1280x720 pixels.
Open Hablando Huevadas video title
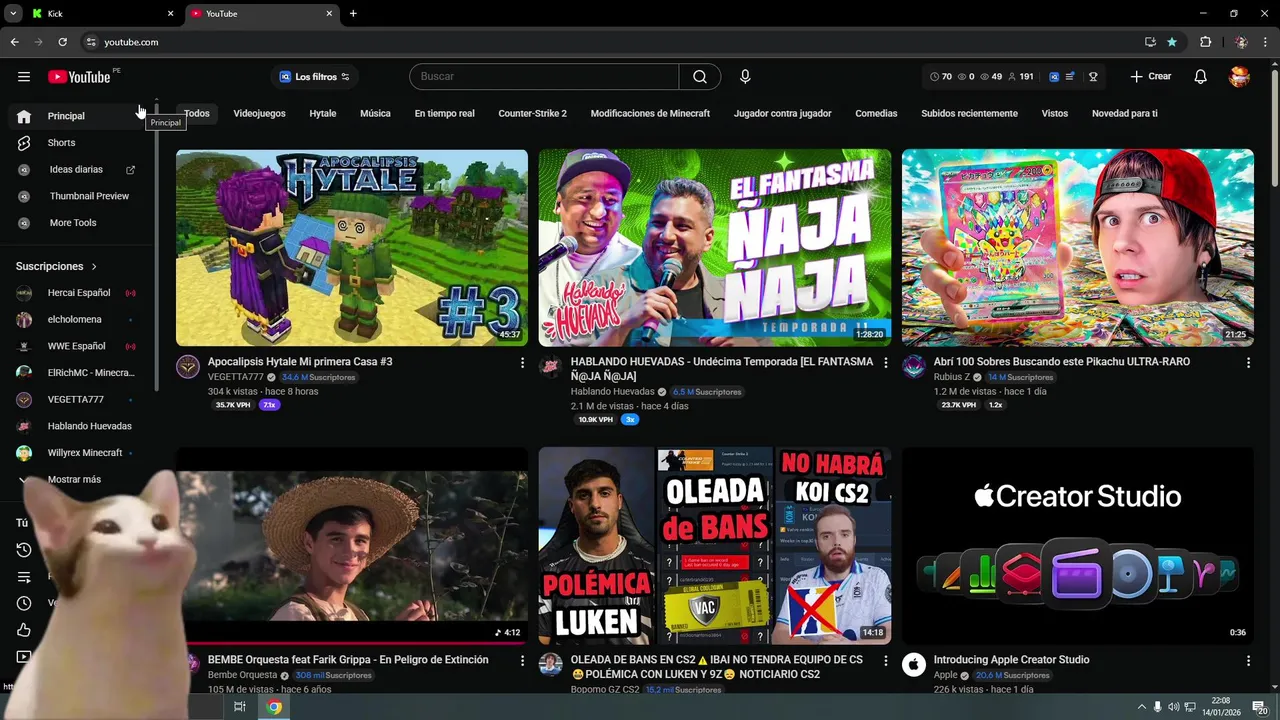tap(722, 369)
